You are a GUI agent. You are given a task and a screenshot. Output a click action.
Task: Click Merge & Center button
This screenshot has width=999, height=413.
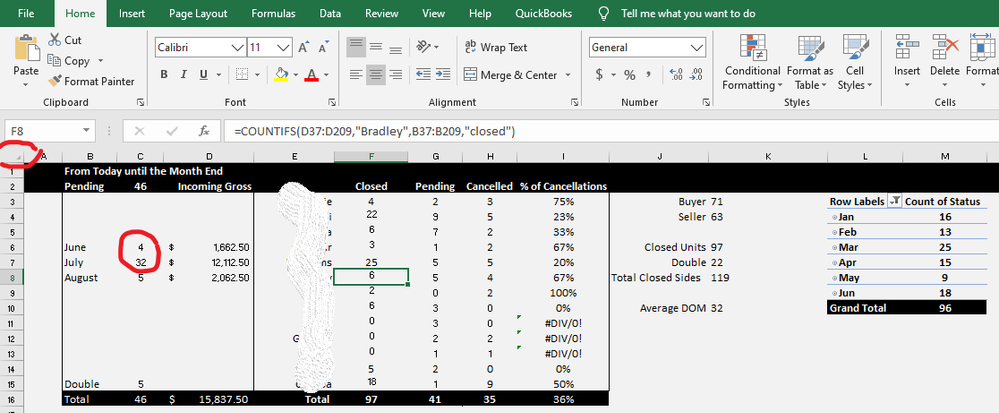point(510,75)
